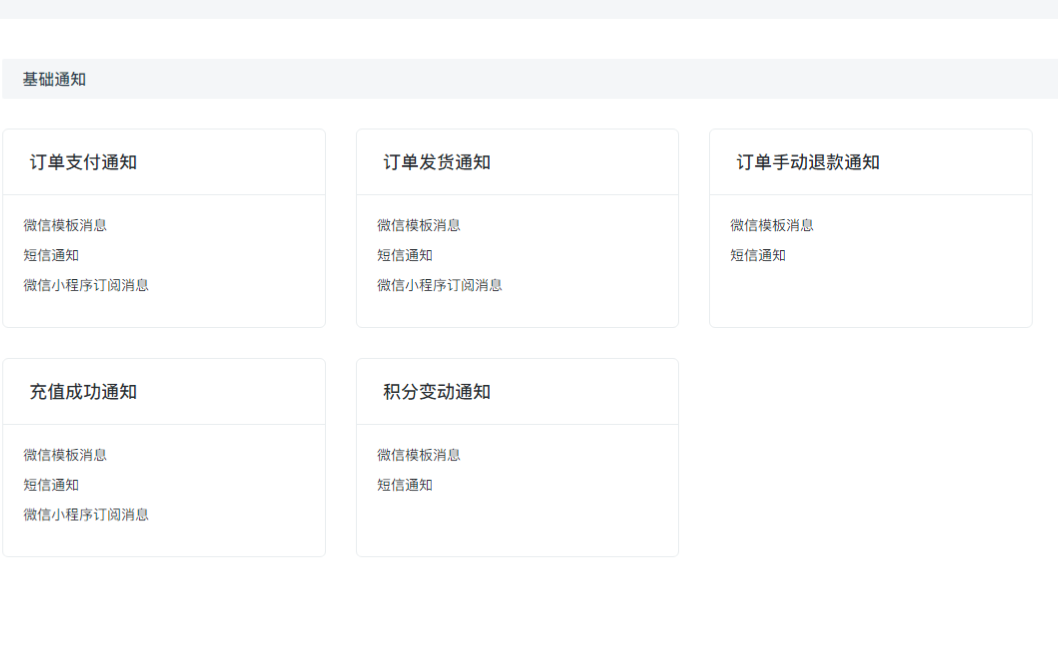Edit 短信通知 in 积分变动通知 card
Screen dimensions: 1058x660
[404, 485]
